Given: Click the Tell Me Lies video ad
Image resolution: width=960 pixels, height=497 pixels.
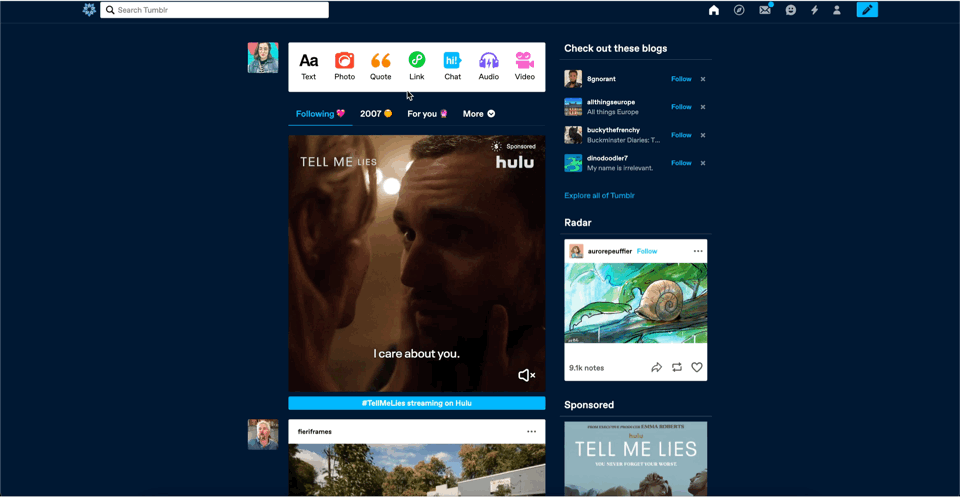Looking at the screenshot, I should click(x=416, y=263).
